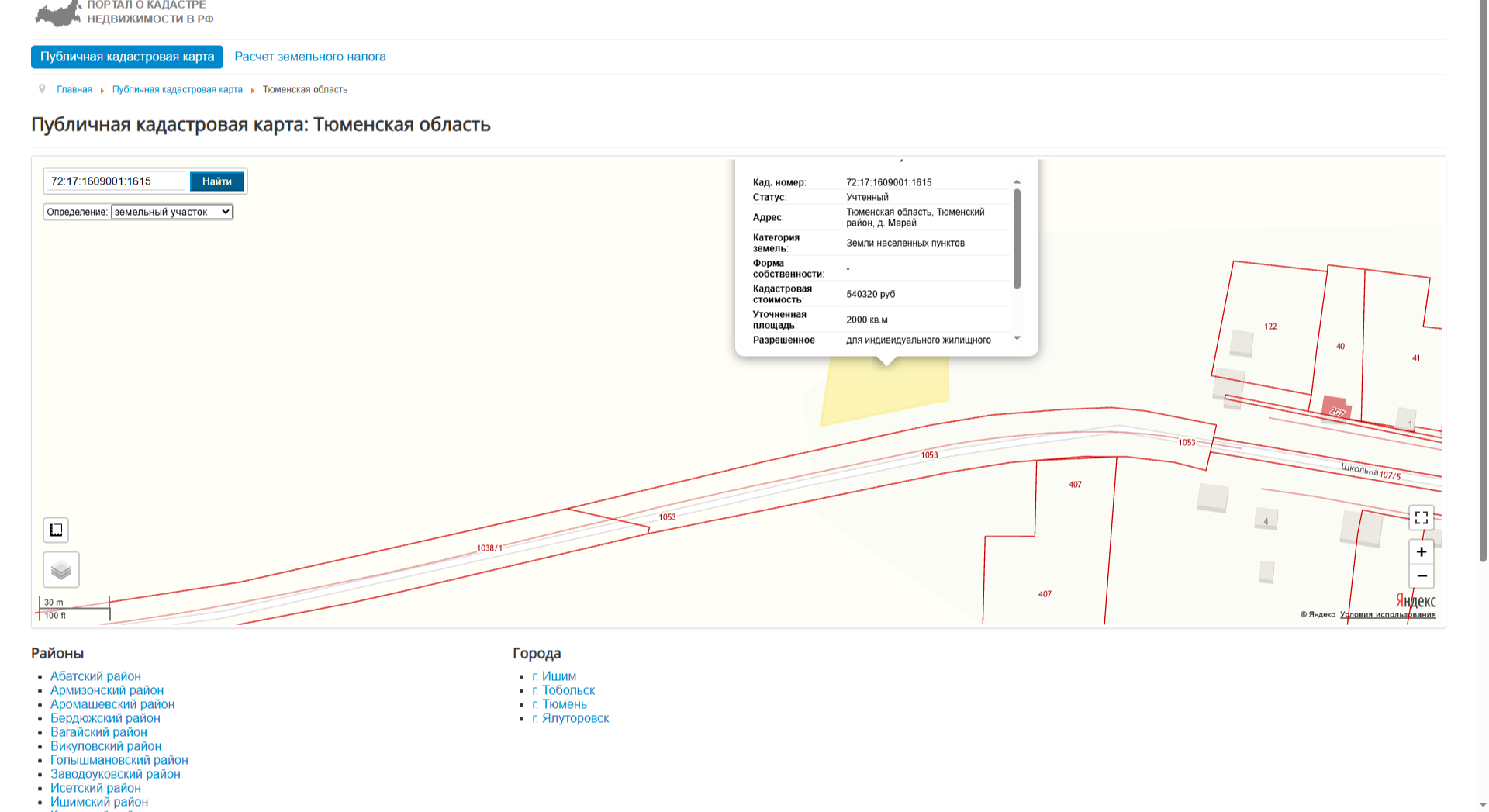Image resolution: width=1489 pixels, height=812 pixels.
Task: Open the map layers selector
Action: [x=61, y=570]
